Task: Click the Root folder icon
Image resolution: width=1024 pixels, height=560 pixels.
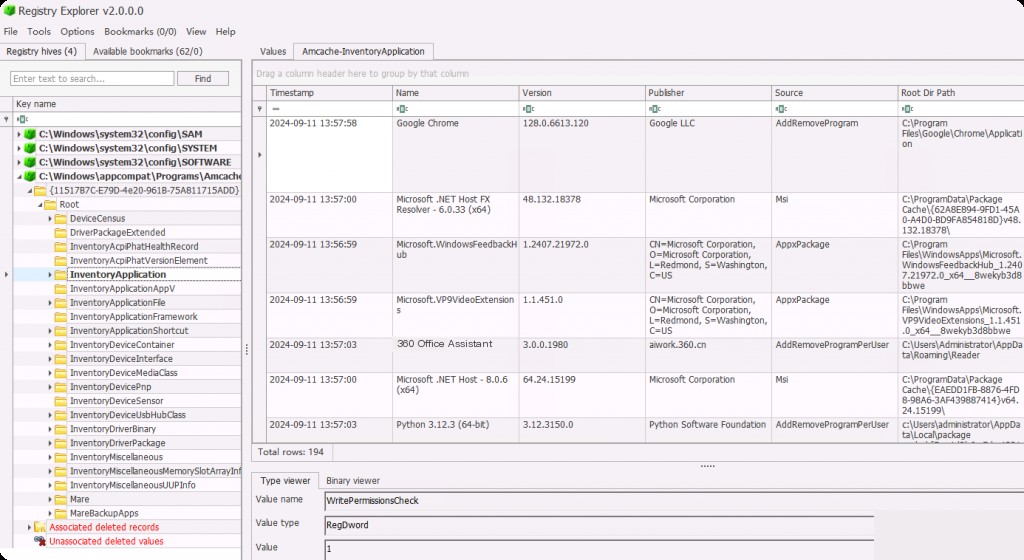Action: (50, 204)
